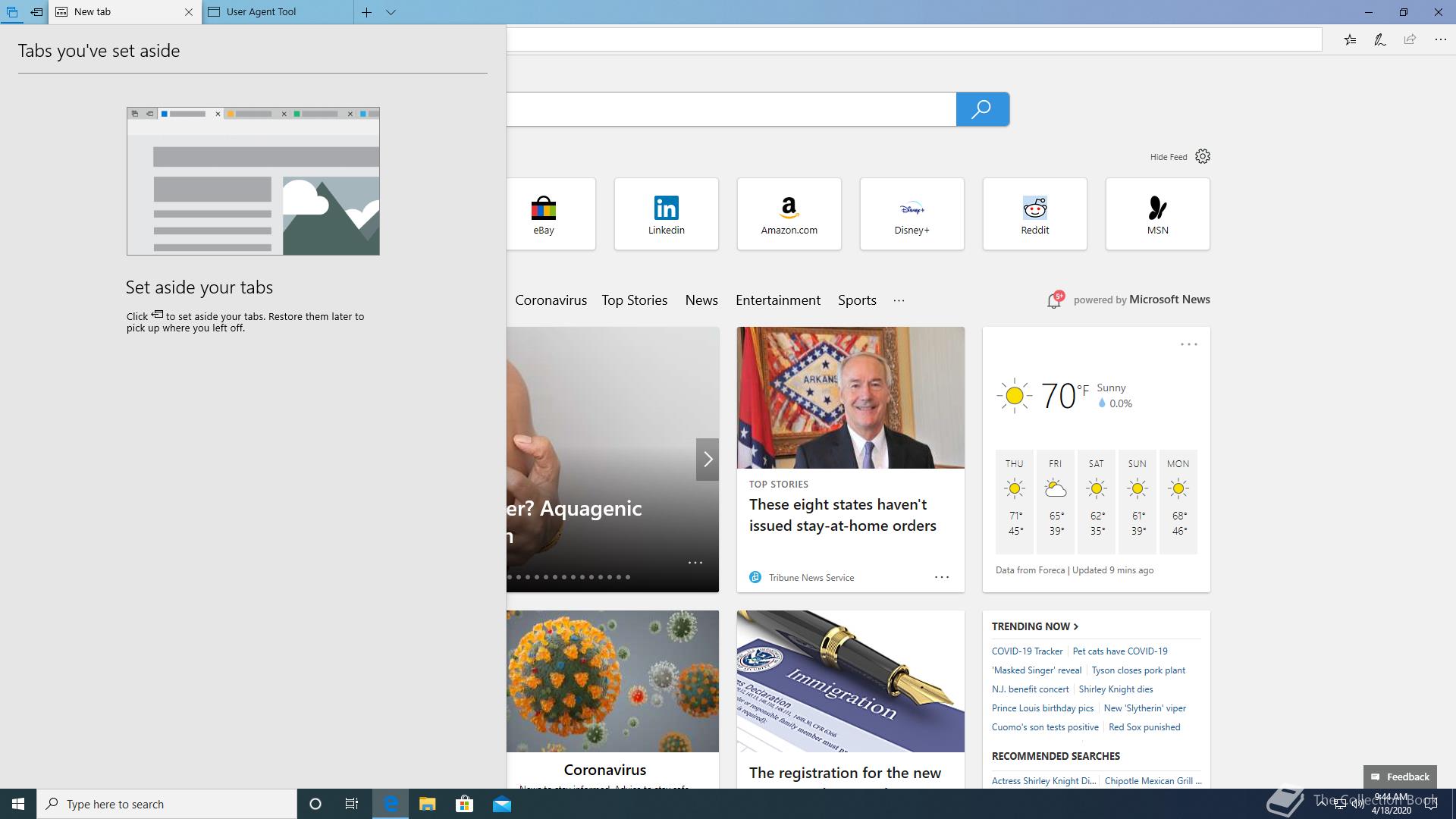Screen dimensions: 1456x819
Task: Click the Hide Feed link
Action: coord(1169,157)
